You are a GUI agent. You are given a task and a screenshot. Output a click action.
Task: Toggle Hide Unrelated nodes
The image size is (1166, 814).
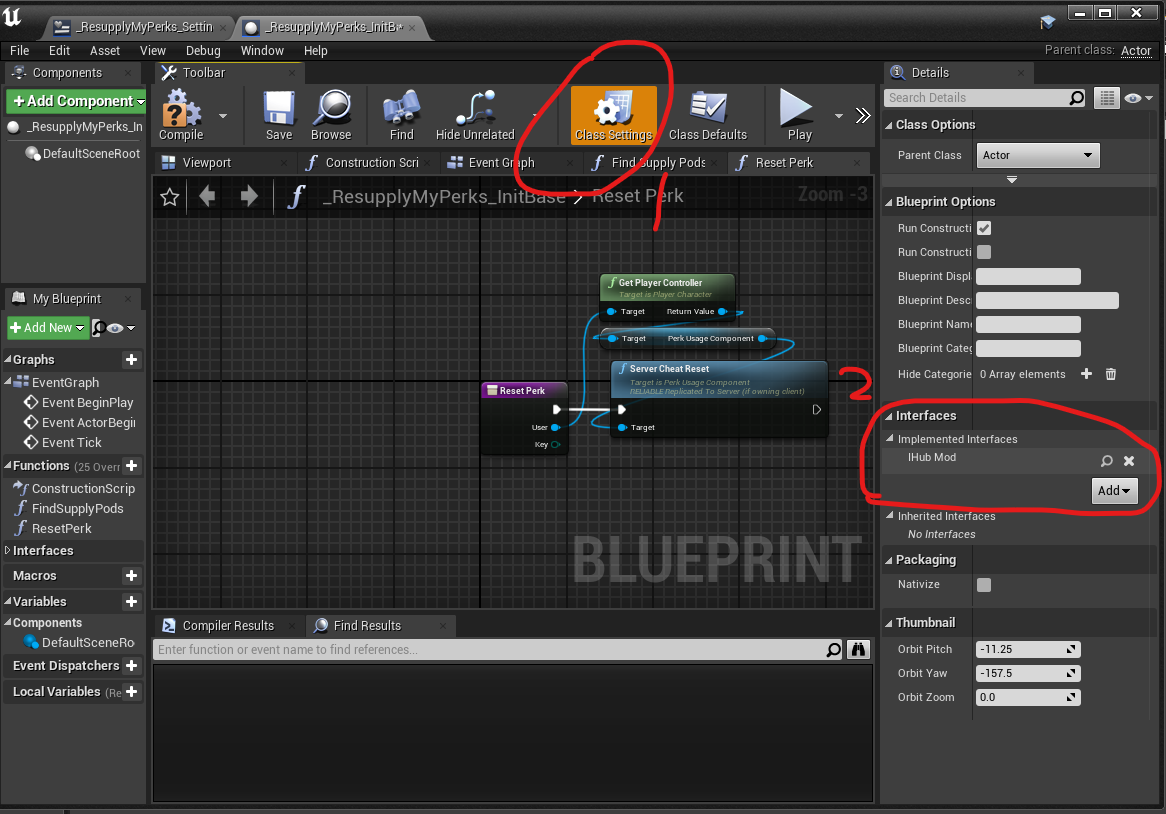click(475, 115)
